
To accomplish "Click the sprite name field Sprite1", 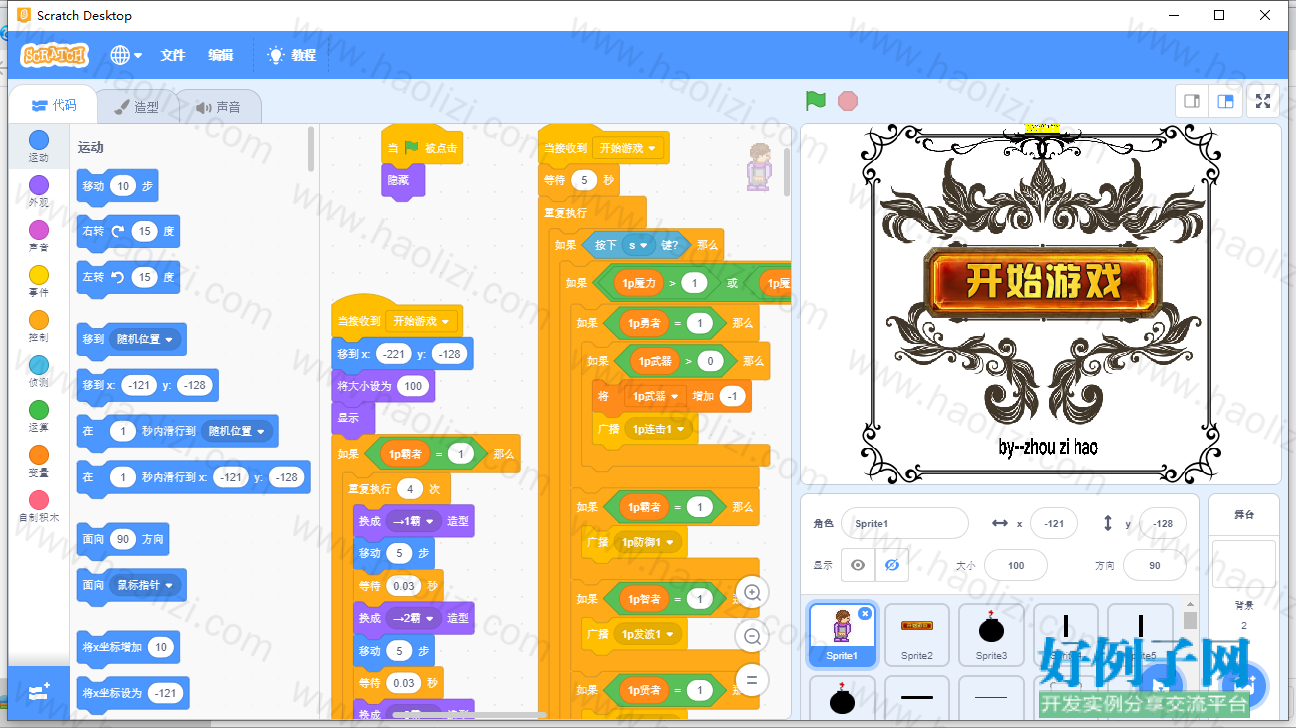I will click(x=905, y=523).
